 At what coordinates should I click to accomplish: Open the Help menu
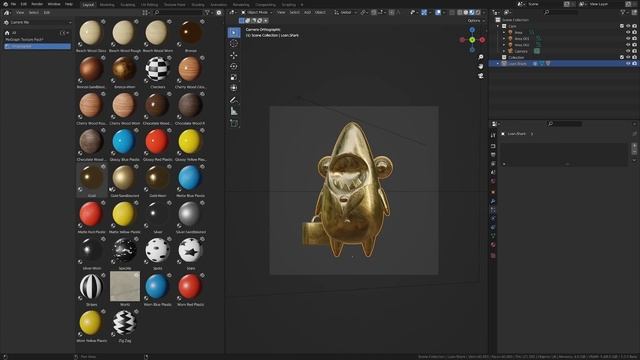69,4
